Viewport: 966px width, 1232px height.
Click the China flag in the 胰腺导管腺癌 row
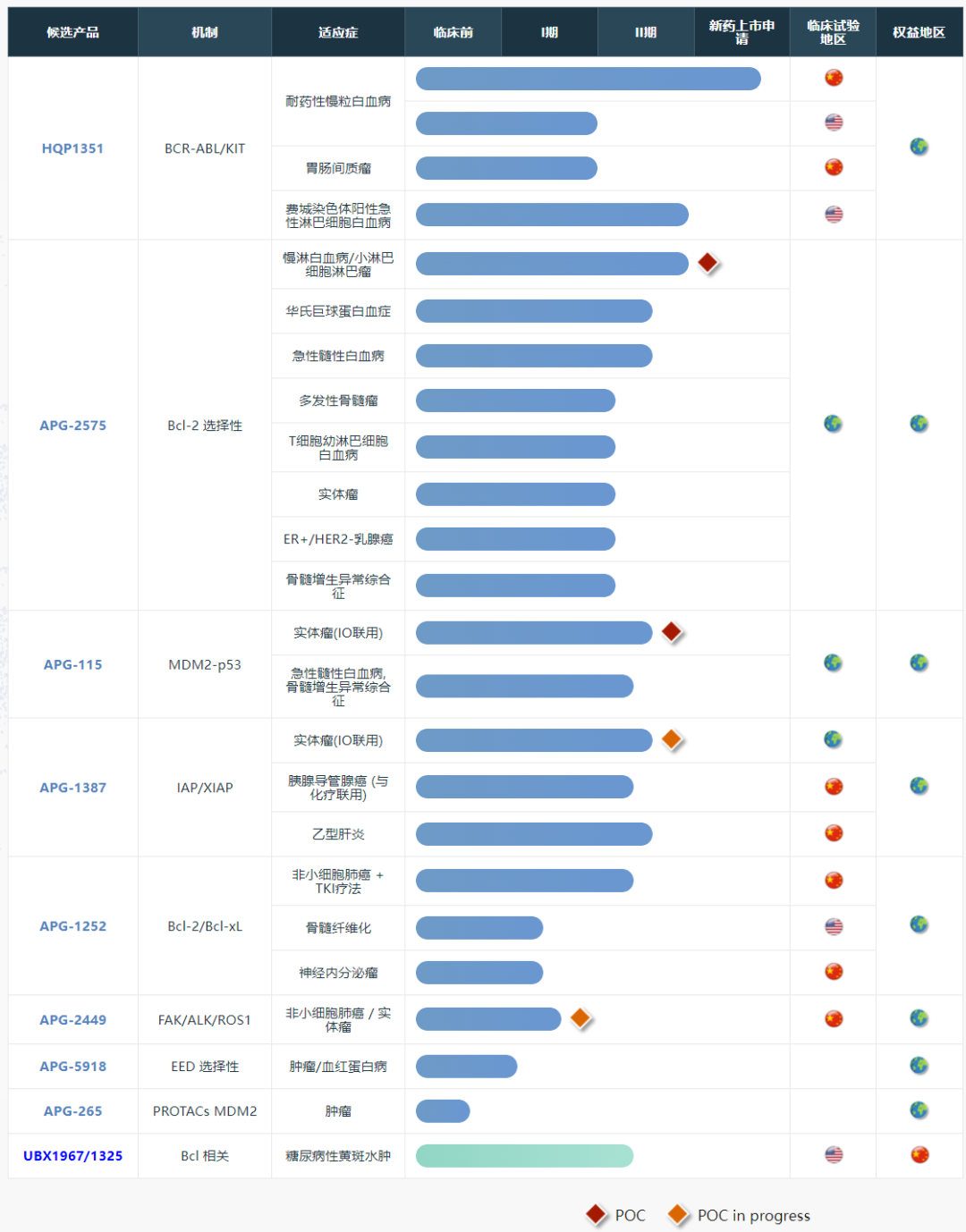[x=834, y=787]
